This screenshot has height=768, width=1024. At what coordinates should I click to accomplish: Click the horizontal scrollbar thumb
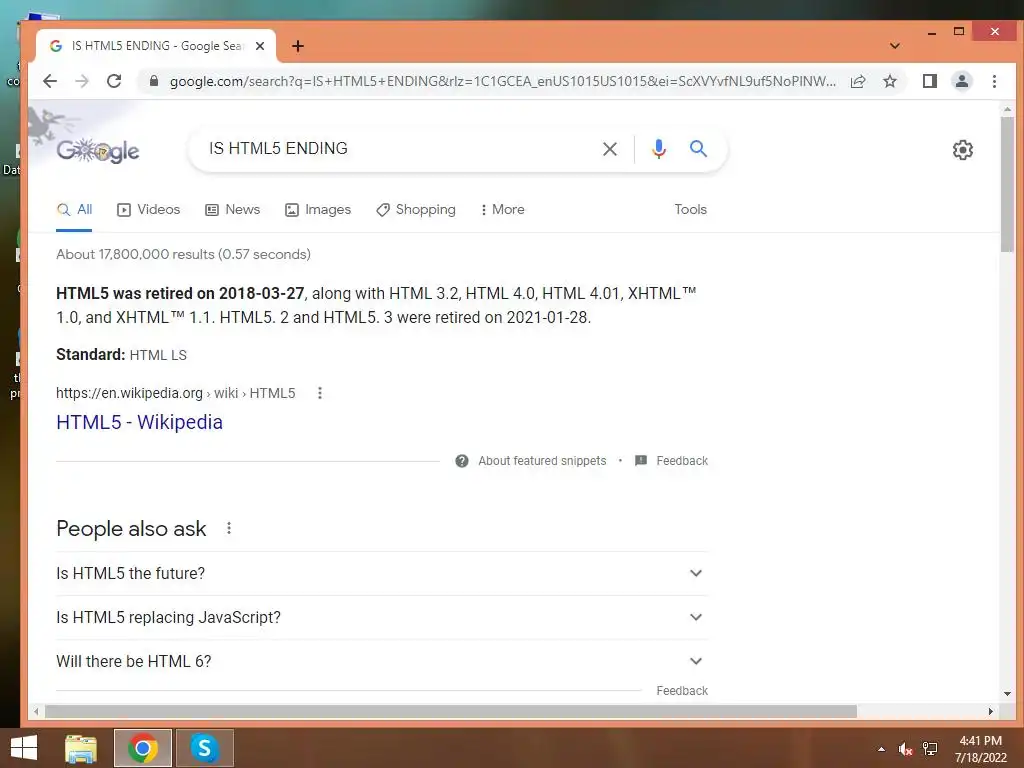point(451,711)
